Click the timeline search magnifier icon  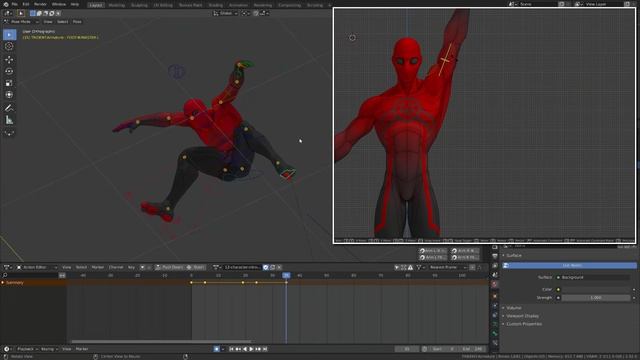click(5, 276)
